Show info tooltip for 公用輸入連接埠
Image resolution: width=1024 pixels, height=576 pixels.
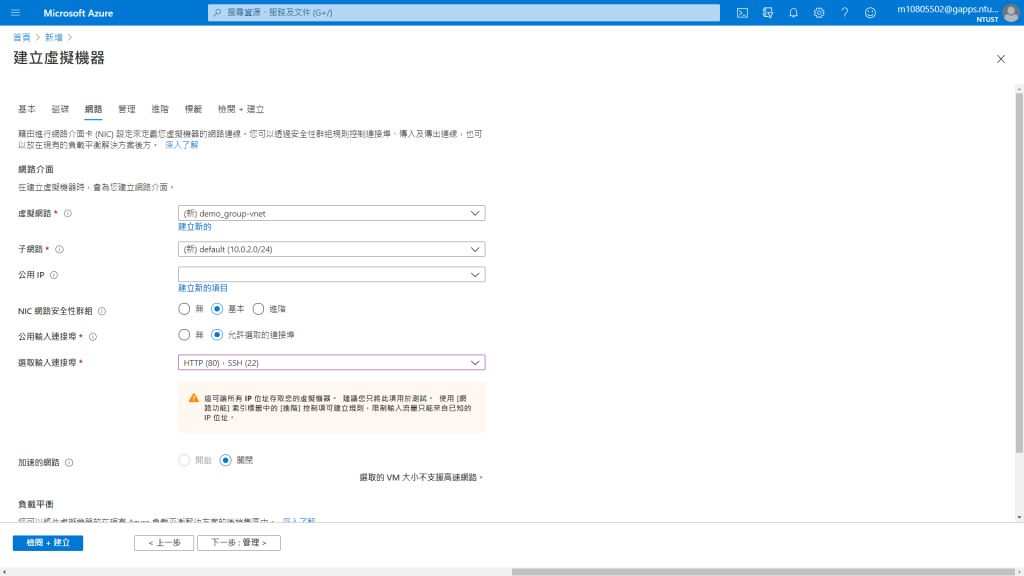(93, 337)
